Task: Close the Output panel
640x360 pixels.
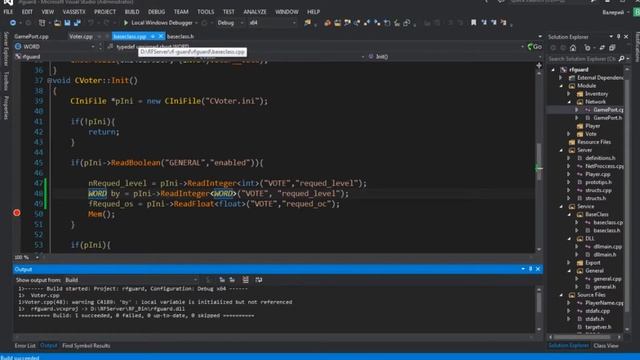Action: (x=538, y=269)
